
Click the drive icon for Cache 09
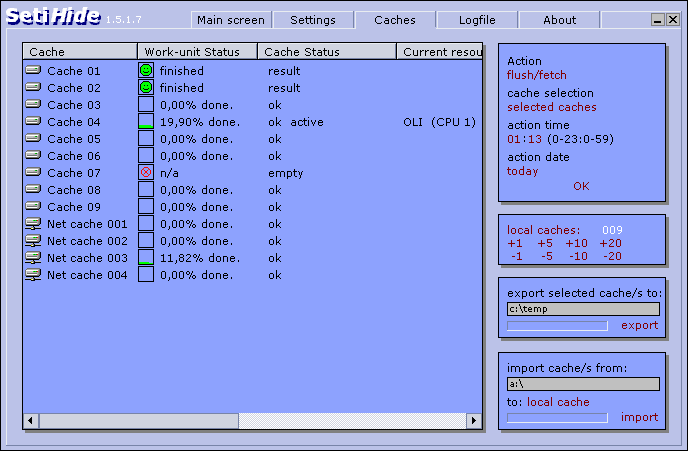point(33,206)
